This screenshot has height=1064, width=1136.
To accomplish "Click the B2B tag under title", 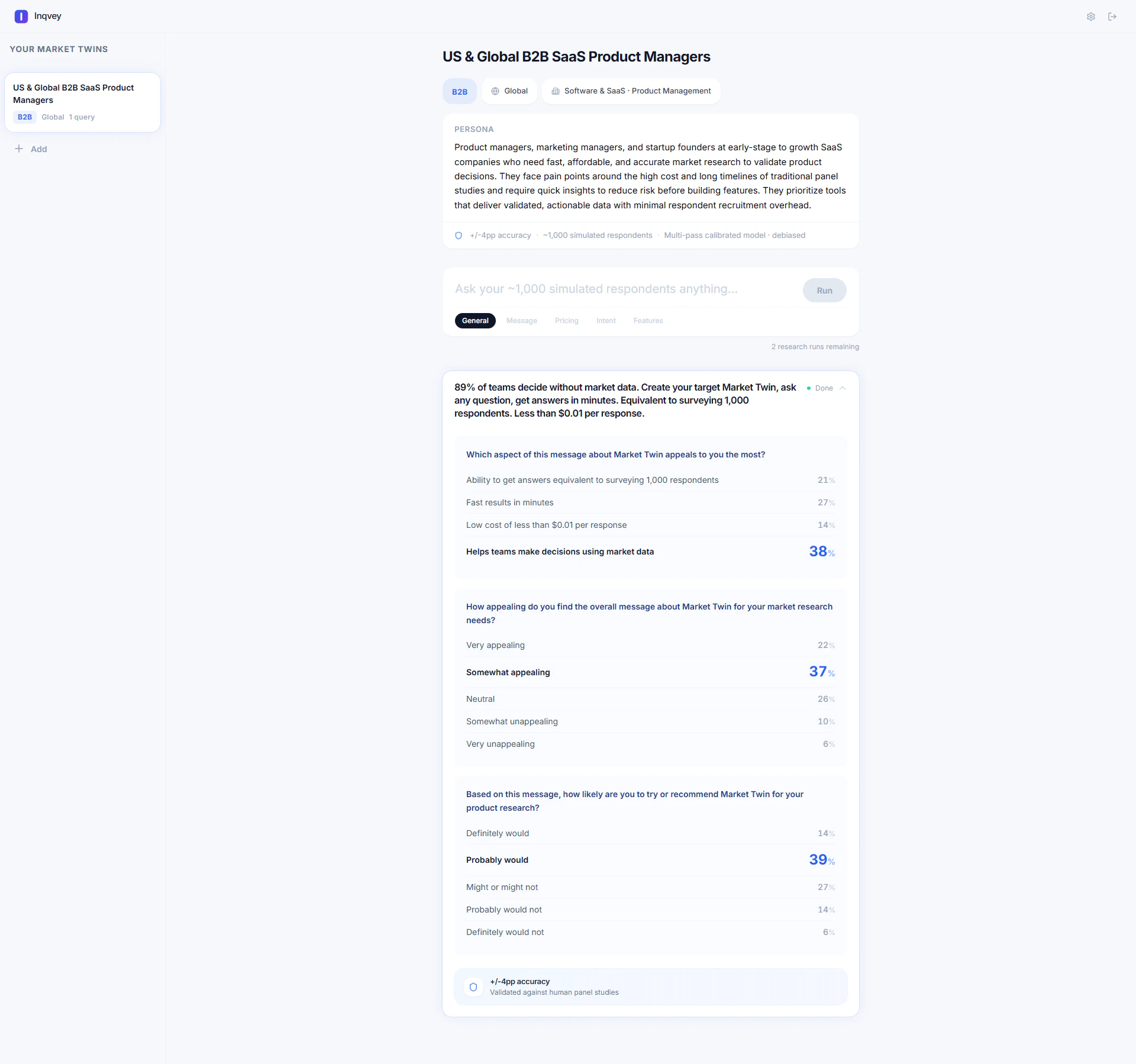I will pyautogui.click(x=460, y=92).
